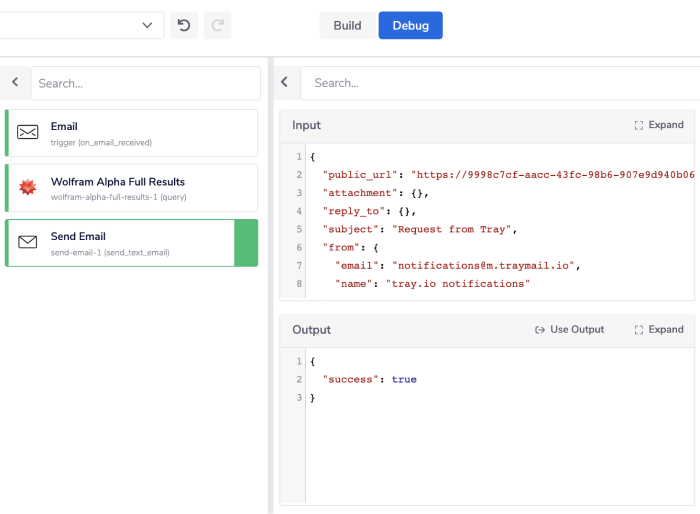Click the Wolfram Alpha red star icon

pyautogui.click(x=28, y=188)
